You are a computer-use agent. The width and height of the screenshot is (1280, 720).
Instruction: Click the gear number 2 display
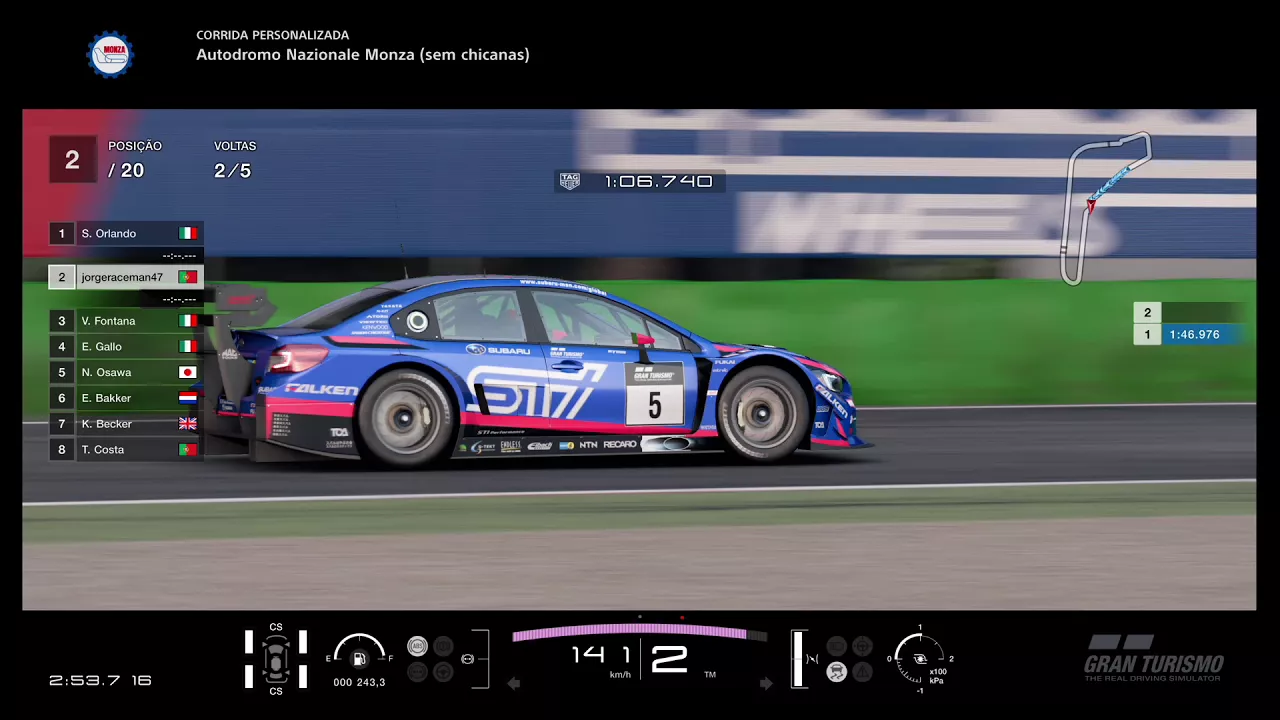click(x=669, y=658)
